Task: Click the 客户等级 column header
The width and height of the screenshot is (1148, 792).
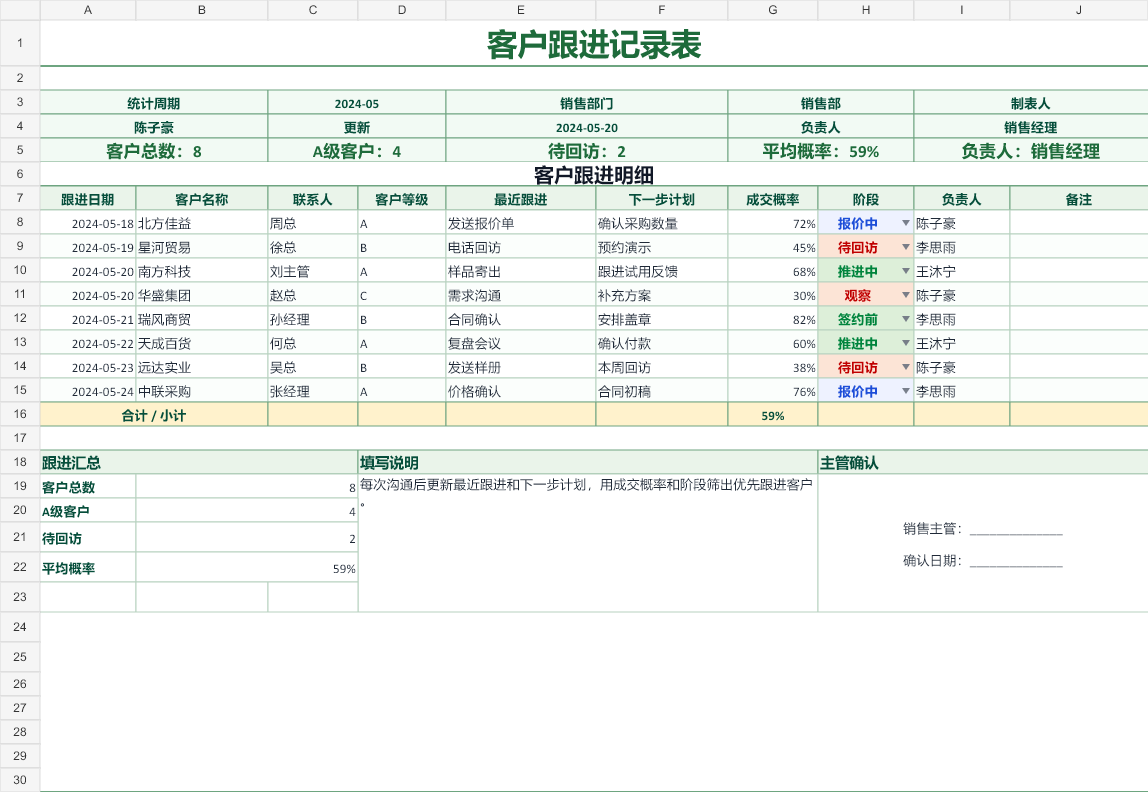Action: pos(401,199)
